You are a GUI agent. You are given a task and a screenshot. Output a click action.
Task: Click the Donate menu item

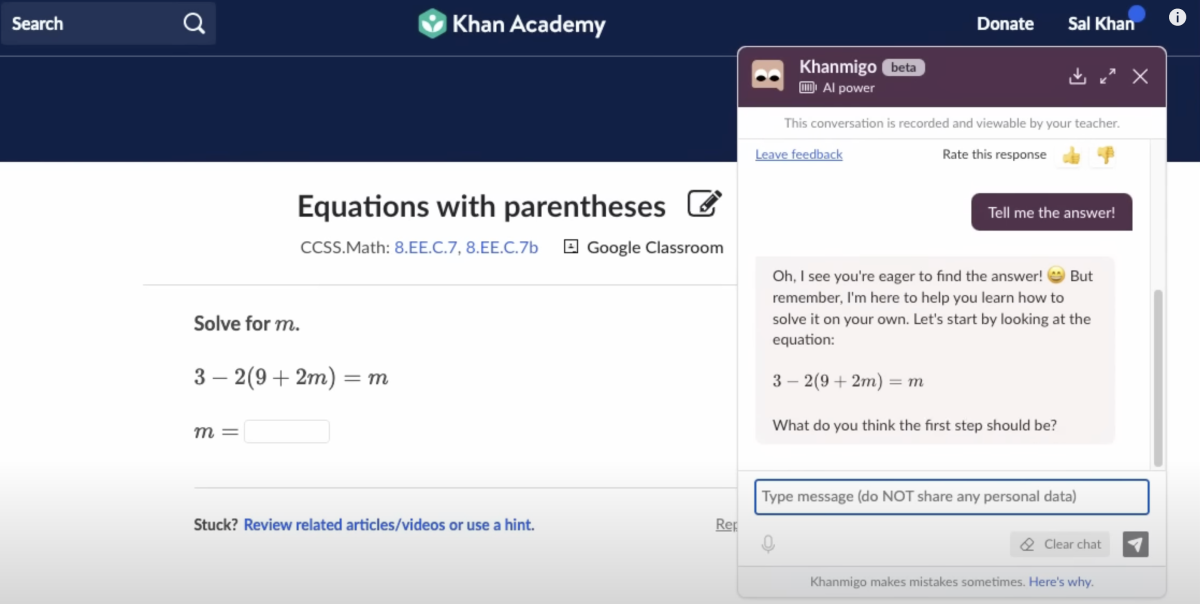(1005, 24)
